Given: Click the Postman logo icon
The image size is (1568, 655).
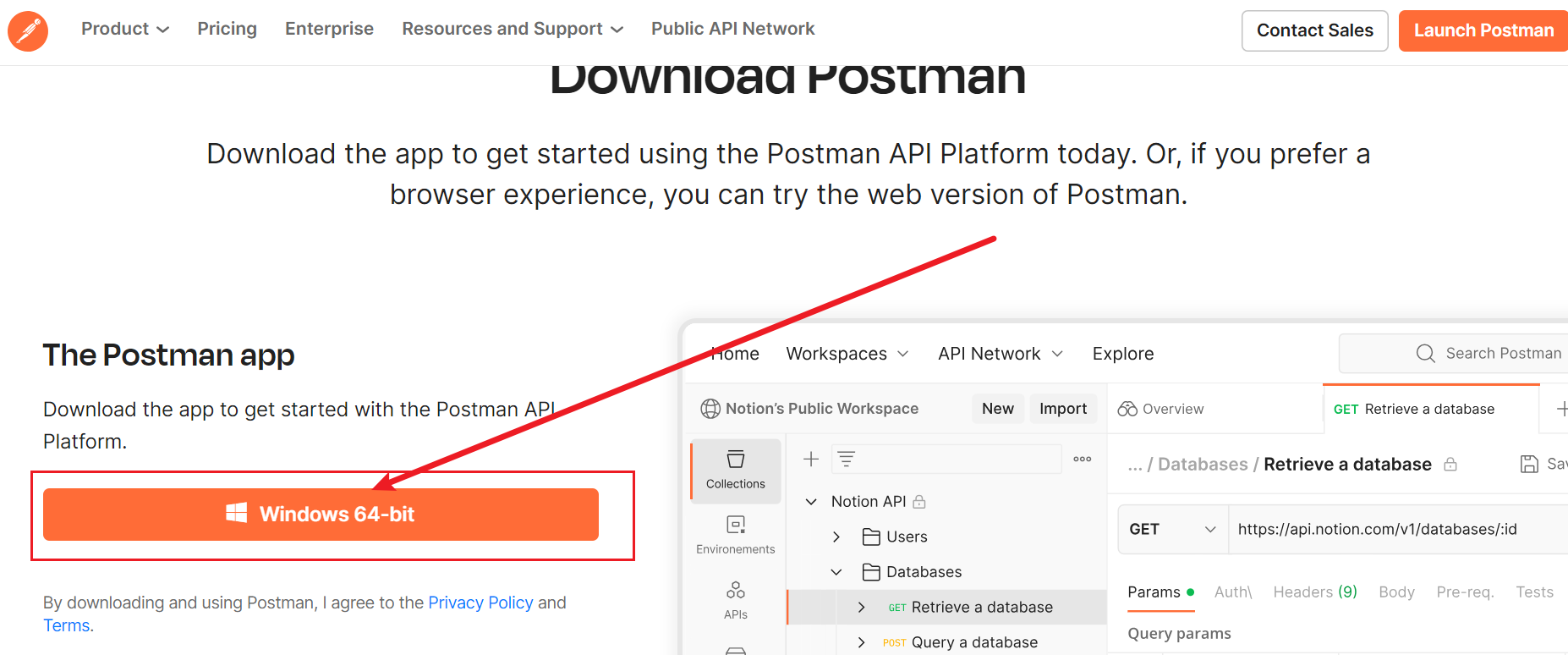Looking at the screenshot, I should click(x=28, y=31).
